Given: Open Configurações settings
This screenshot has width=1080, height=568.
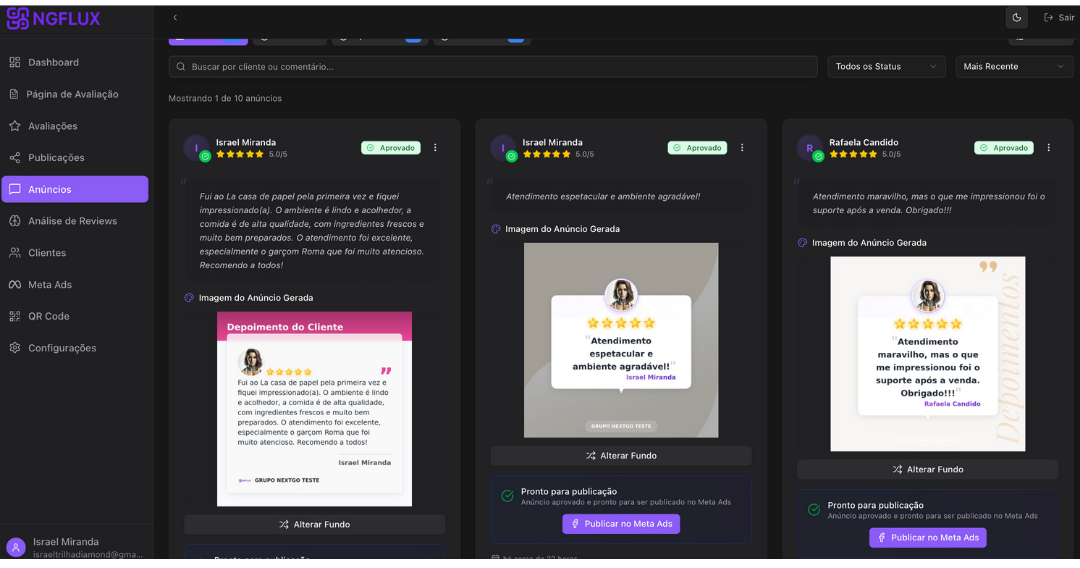Looking at the screenshot, I should (62, 348).
